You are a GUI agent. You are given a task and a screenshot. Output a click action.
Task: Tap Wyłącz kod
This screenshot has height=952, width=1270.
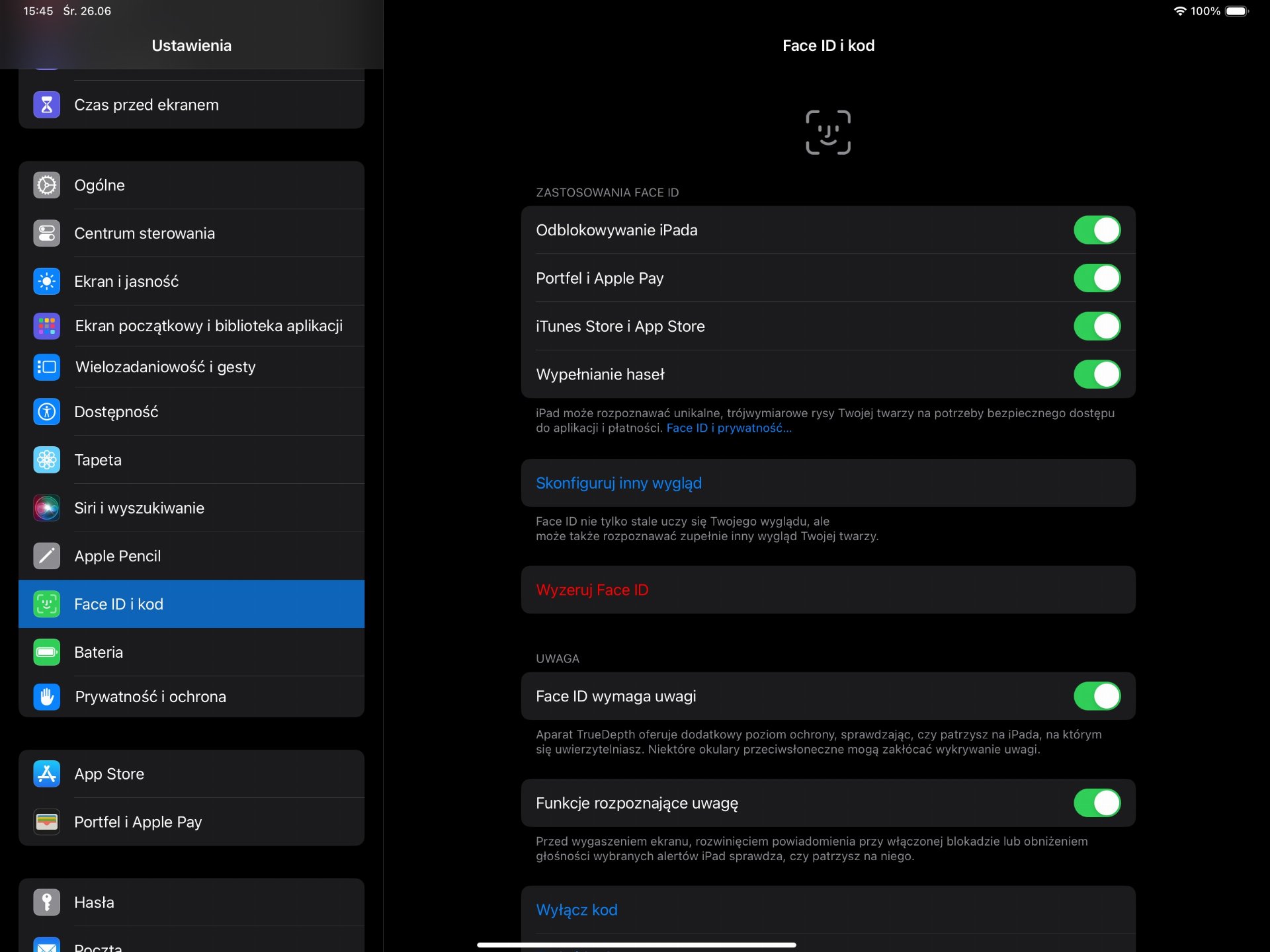tap(828, 910)
